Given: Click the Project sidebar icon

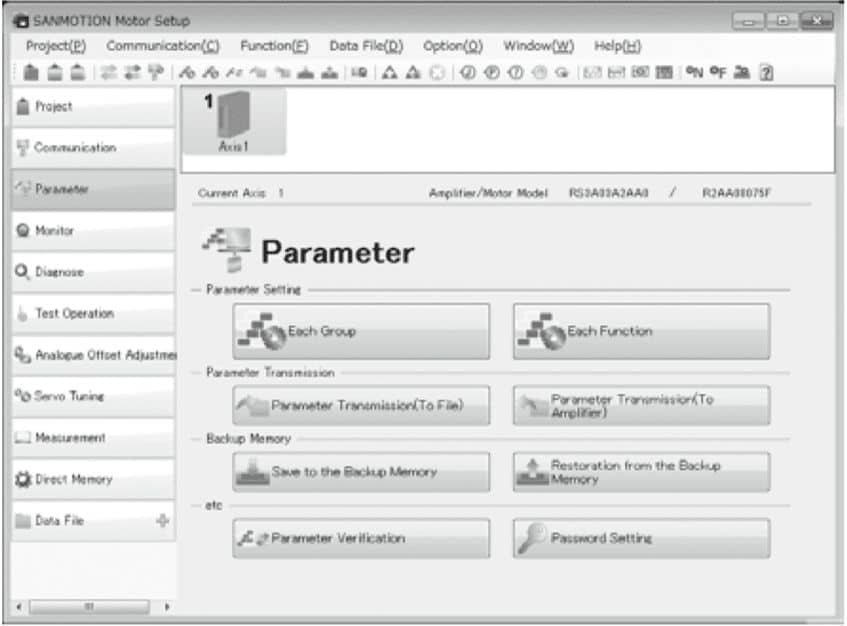Looking at the screenshot, I should click(x=23, y=106).
